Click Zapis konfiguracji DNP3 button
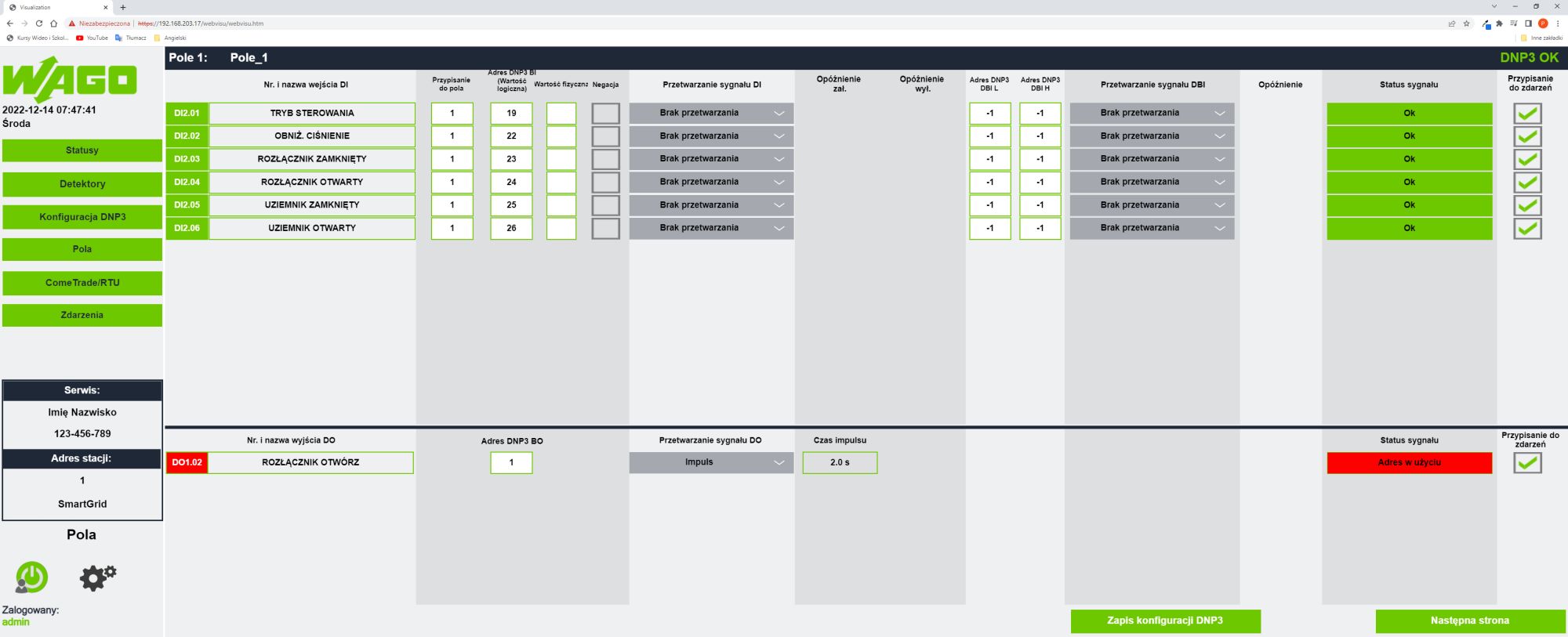Viewport: 1568px width, 637px height. pos(1165,621)
